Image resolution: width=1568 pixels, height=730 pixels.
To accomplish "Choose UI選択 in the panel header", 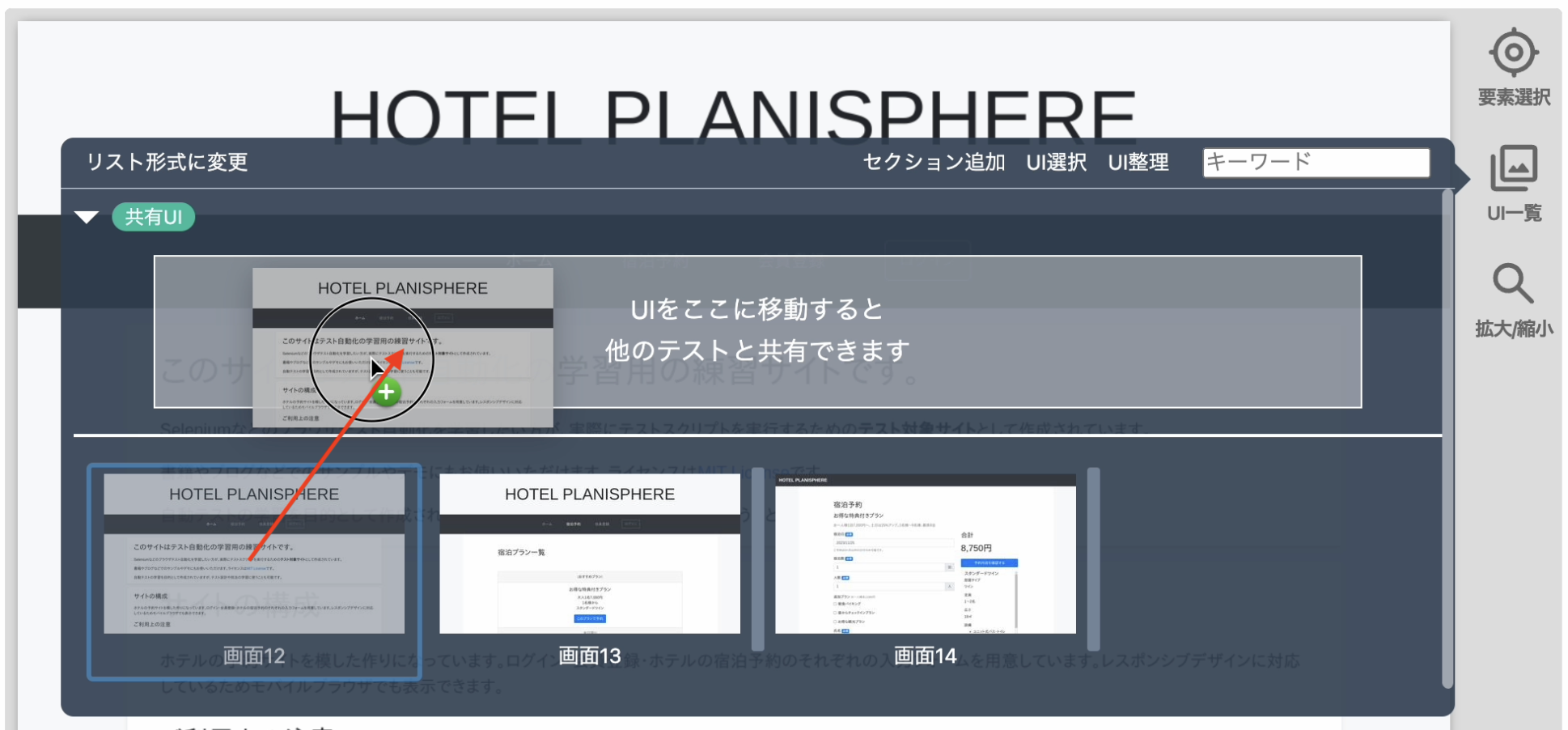I will tap(1057, 162).
